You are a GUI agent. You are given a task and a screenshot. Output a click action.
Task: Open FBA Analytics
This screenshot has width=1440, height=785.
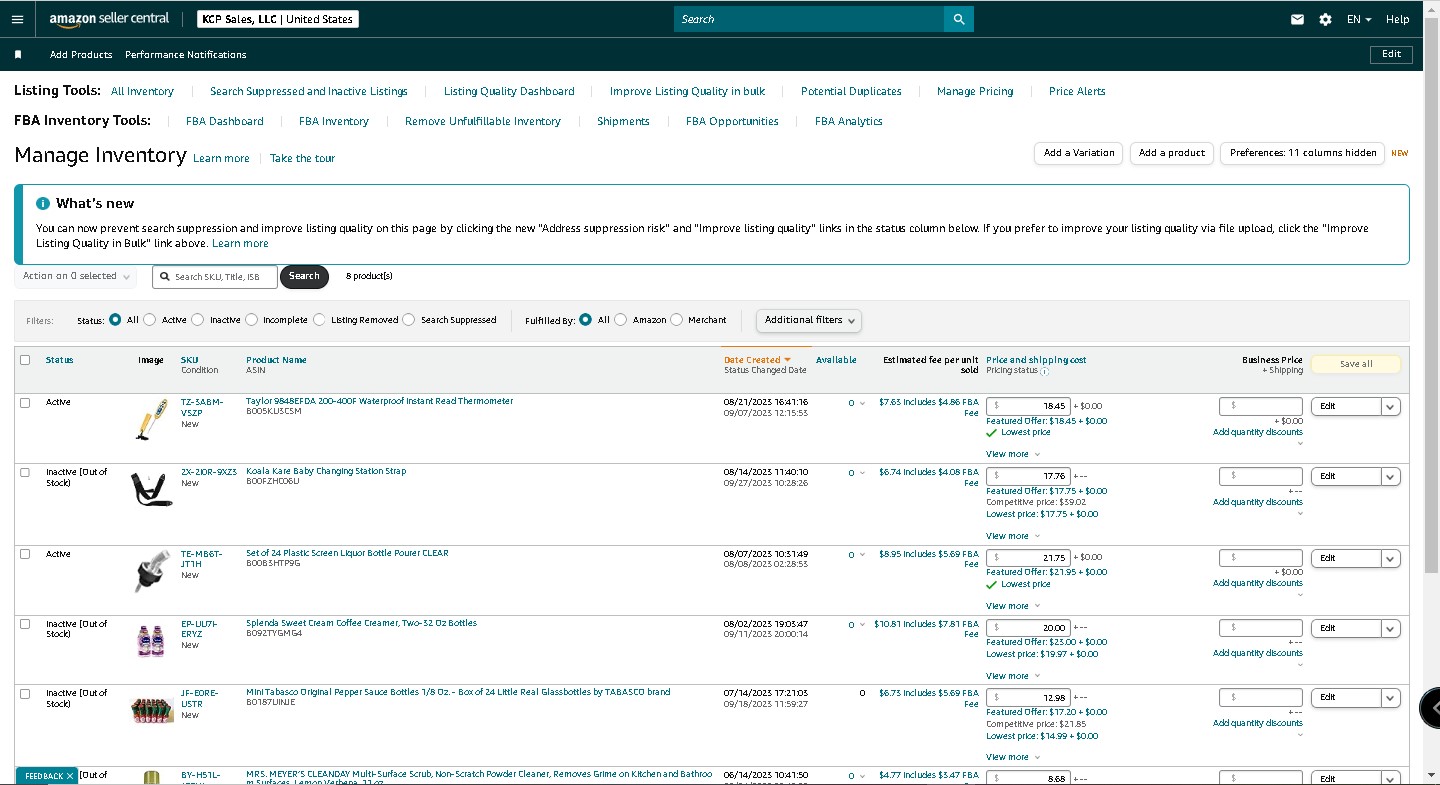point(849,121)
